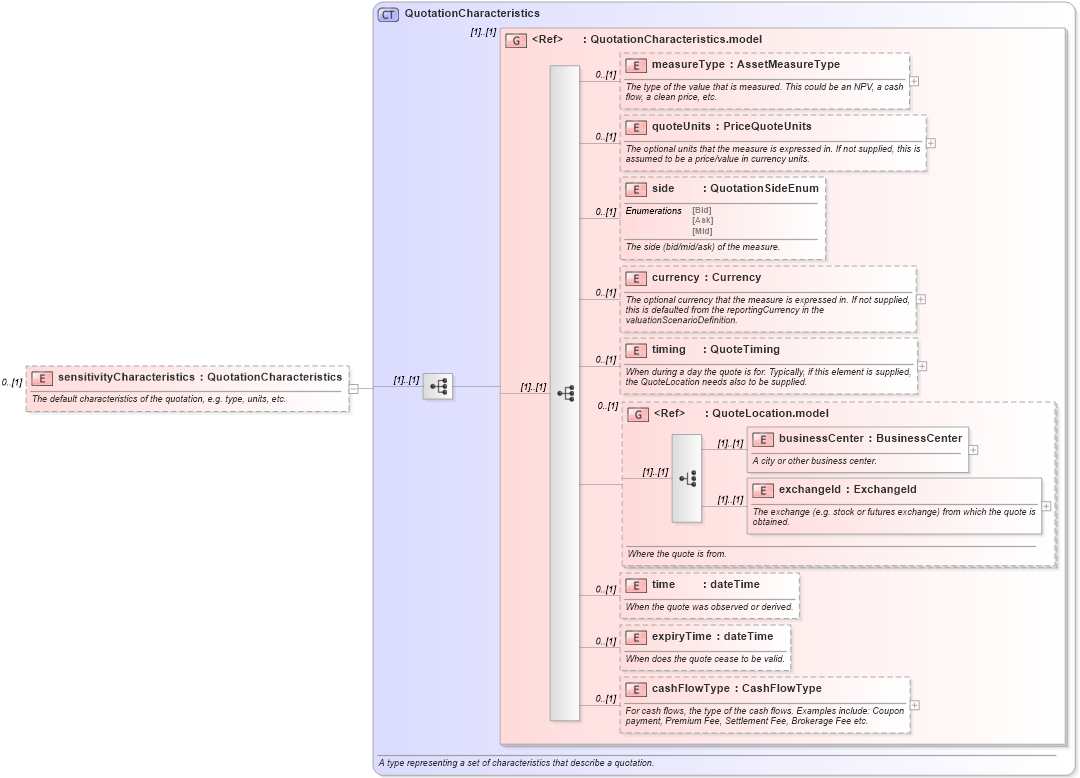Click the G icon of QuotationCharacteristics.model
1080x778 pixels.
pyautogui.click(x=516, y=41)
